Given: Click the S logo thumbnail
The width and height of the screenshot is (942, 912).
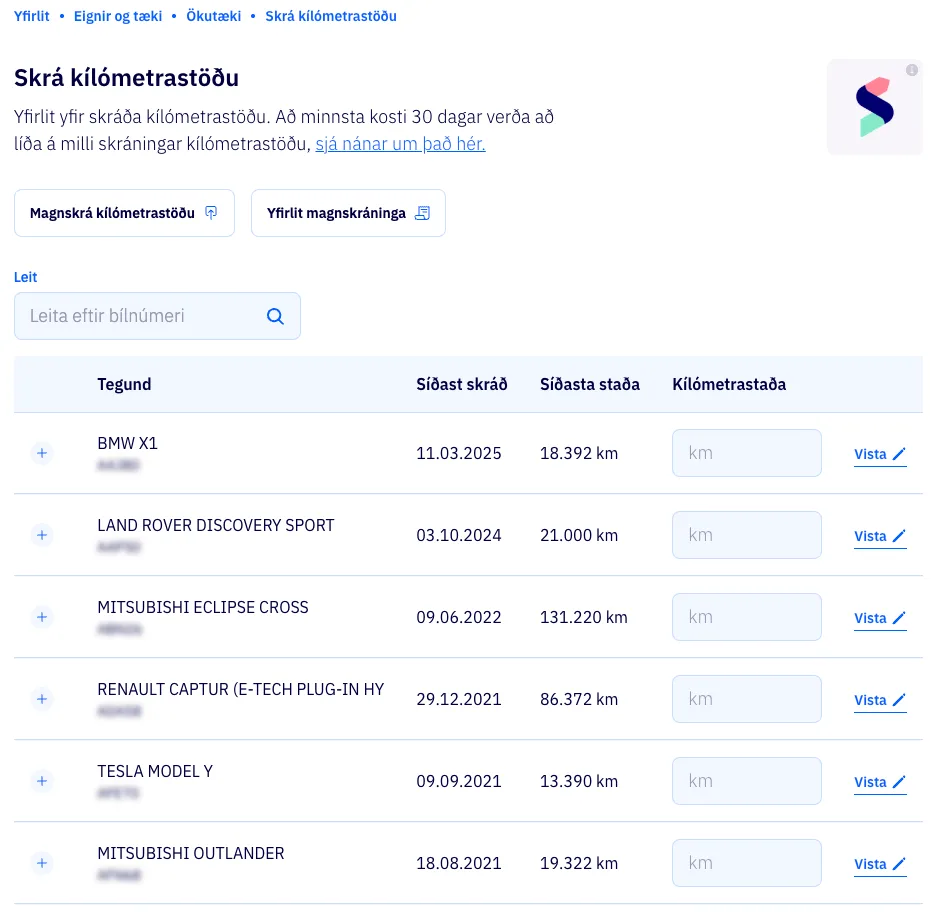Looking at the screenshot, I should [x=875, y=107].
